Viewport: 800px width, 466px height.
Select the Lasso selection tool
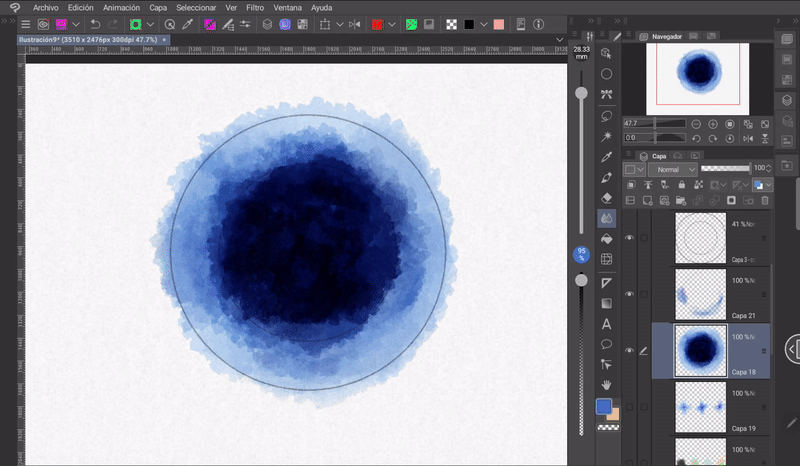pos(606,116)
